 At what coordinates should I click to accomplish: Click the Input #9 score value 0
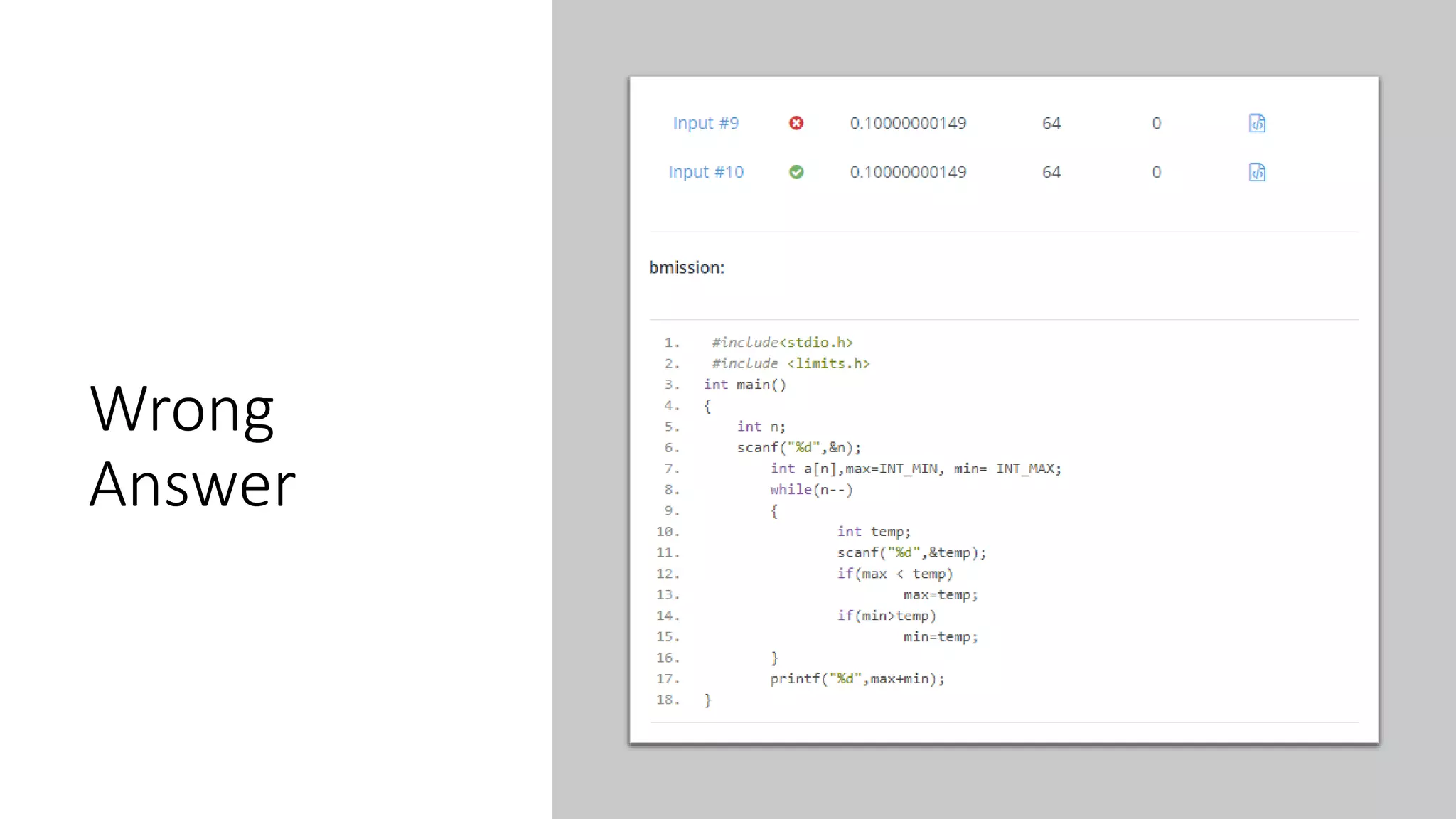point(1156,123)
